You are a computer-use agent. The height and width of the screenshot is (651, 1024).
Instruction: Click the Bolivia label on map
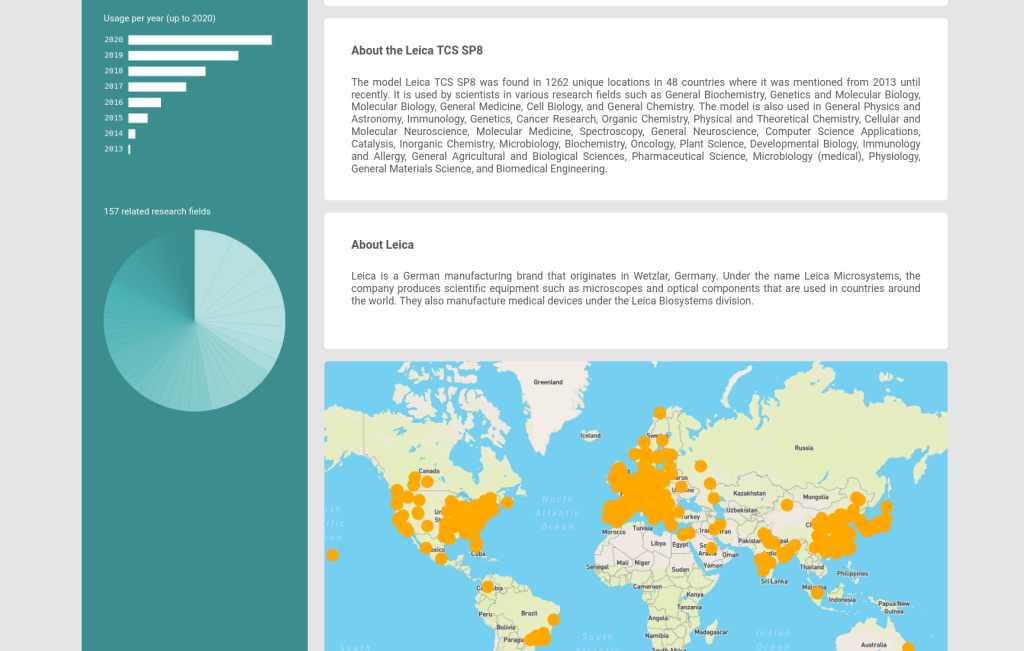tap(506, 627)
